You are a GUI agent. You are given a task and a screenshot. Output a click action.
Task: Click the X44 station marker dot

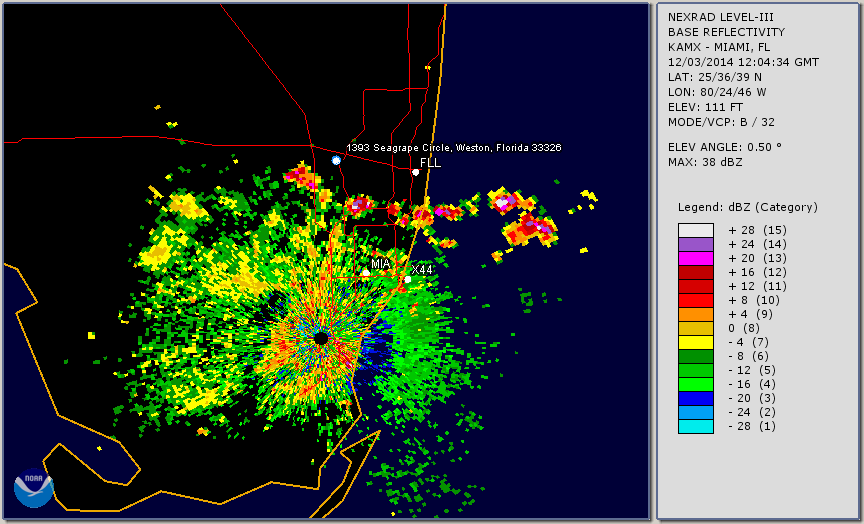click(x=408, y=280)
